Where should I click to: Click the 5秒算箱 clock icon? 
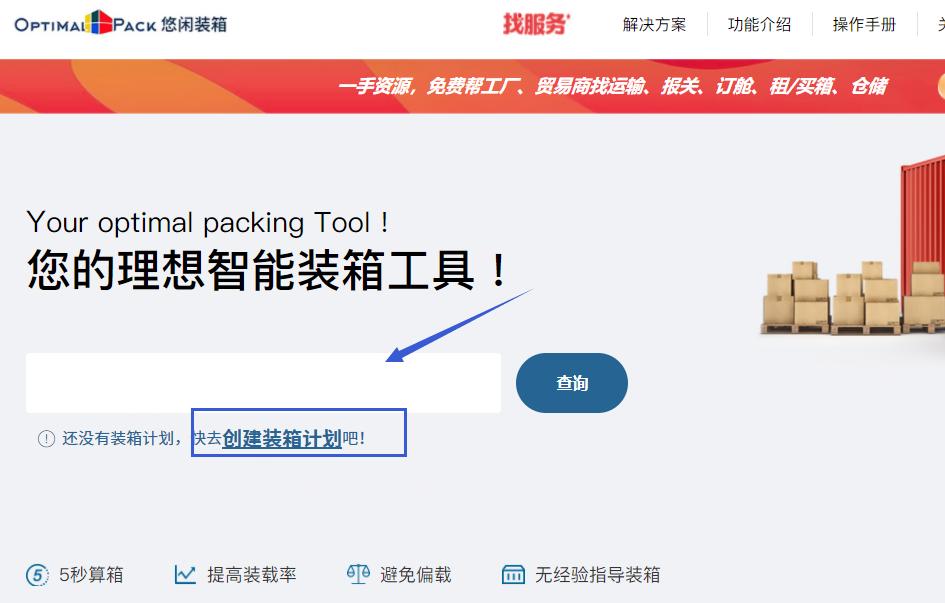point(37,575)
